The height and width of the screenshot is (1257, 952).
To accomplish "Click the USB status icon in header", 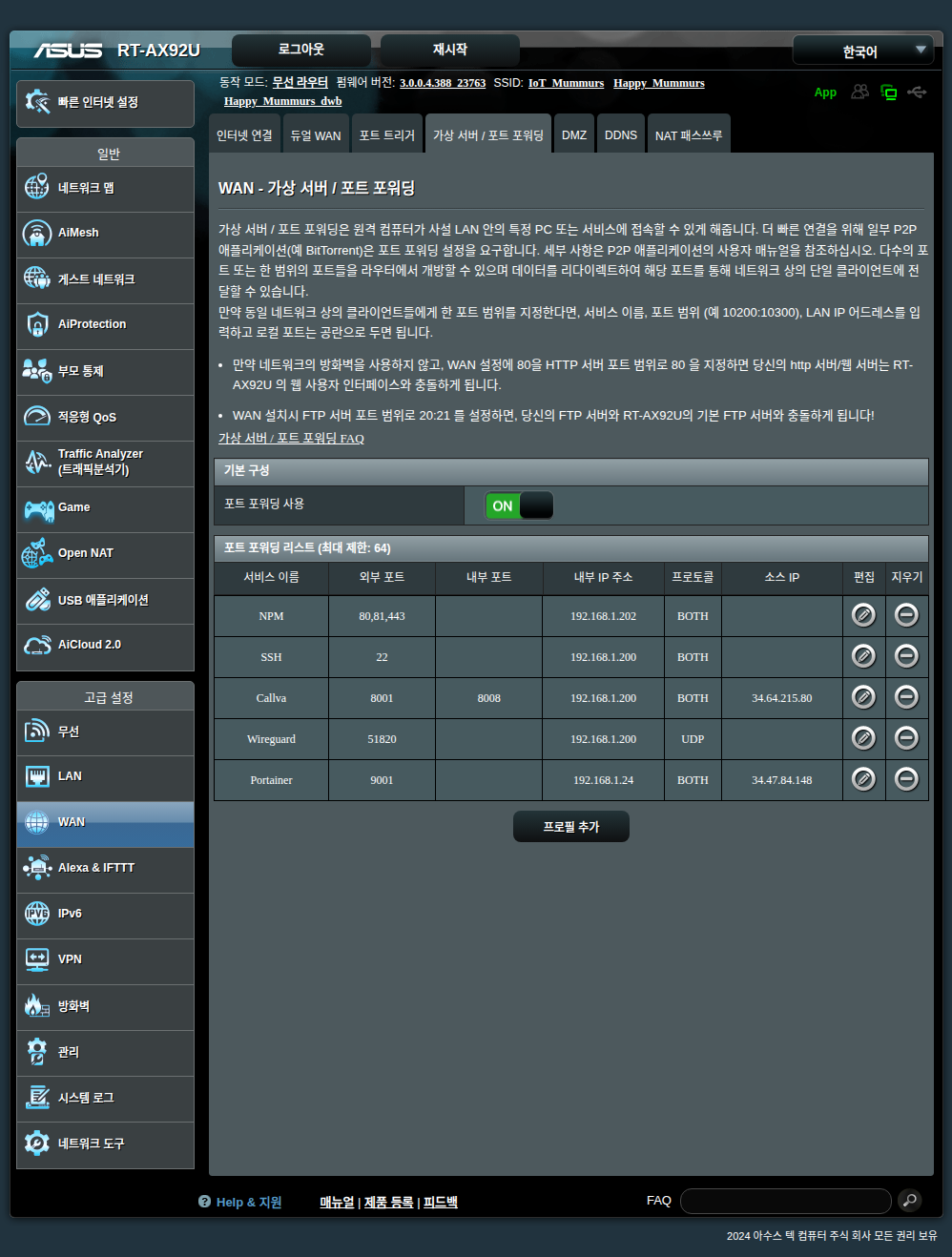I will click(917, 93).
